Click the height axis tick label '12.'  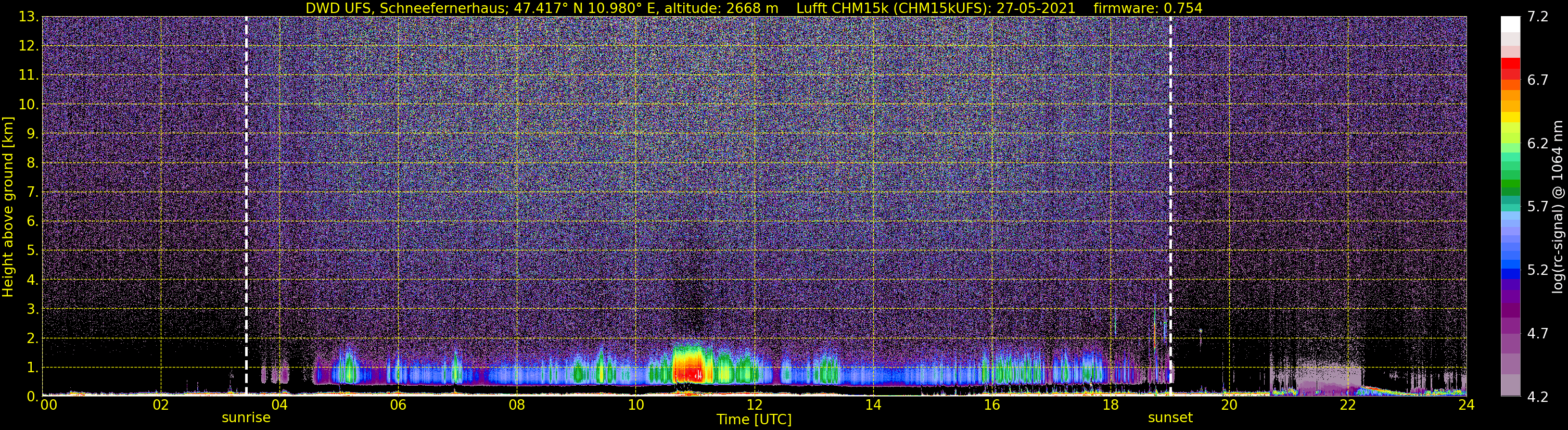click(28, 46)
